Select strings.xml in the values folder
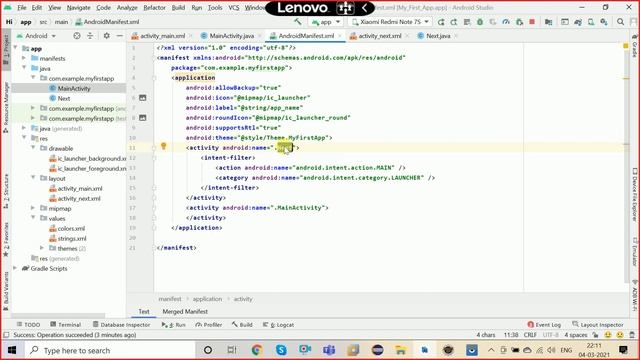This screenshot has width=640, height=360. tap(72, 238)
